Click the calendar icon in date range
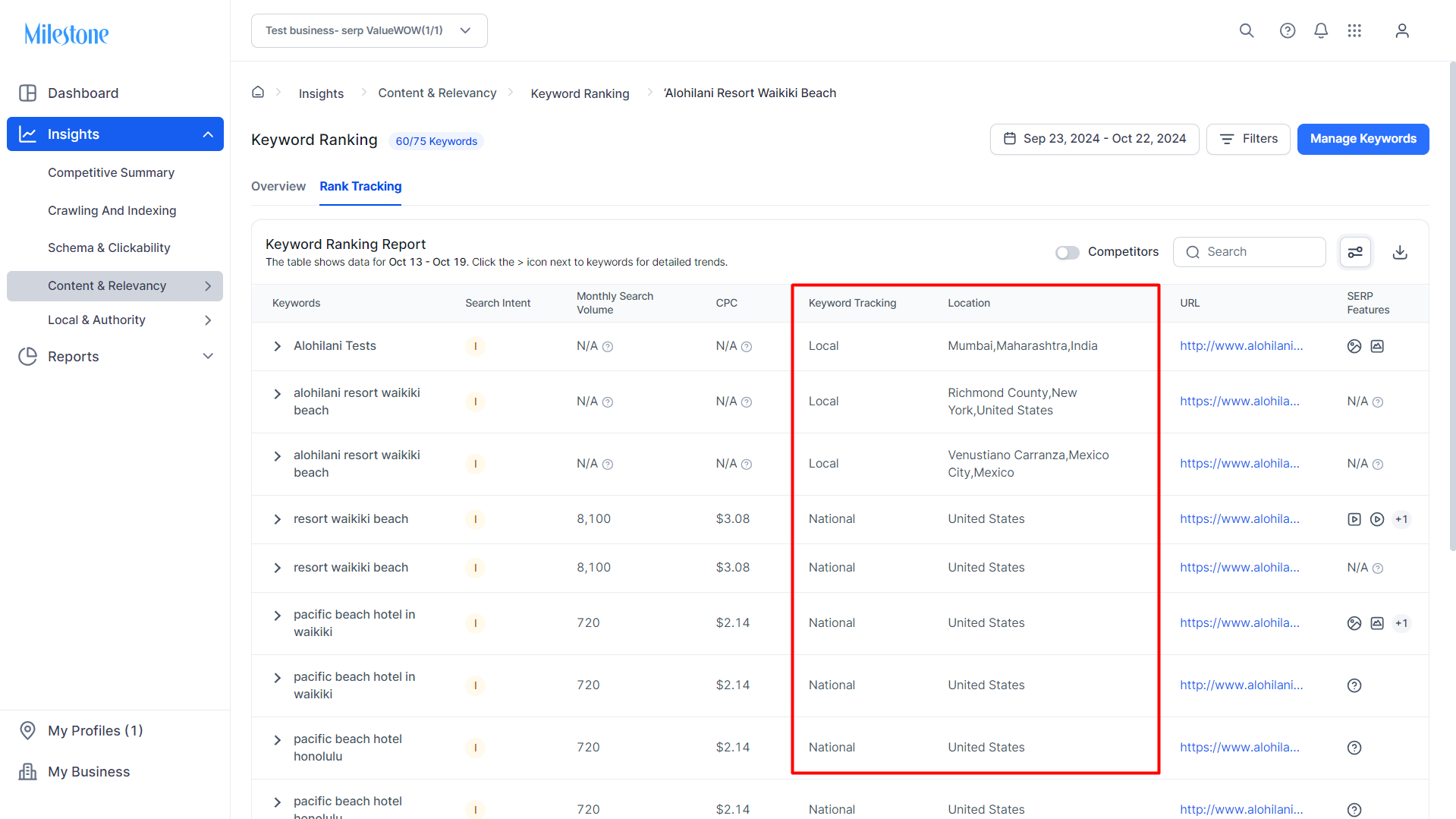The height and width of the screenshot is (819, 1456). pyautogui.click(x=1010, y=138)
